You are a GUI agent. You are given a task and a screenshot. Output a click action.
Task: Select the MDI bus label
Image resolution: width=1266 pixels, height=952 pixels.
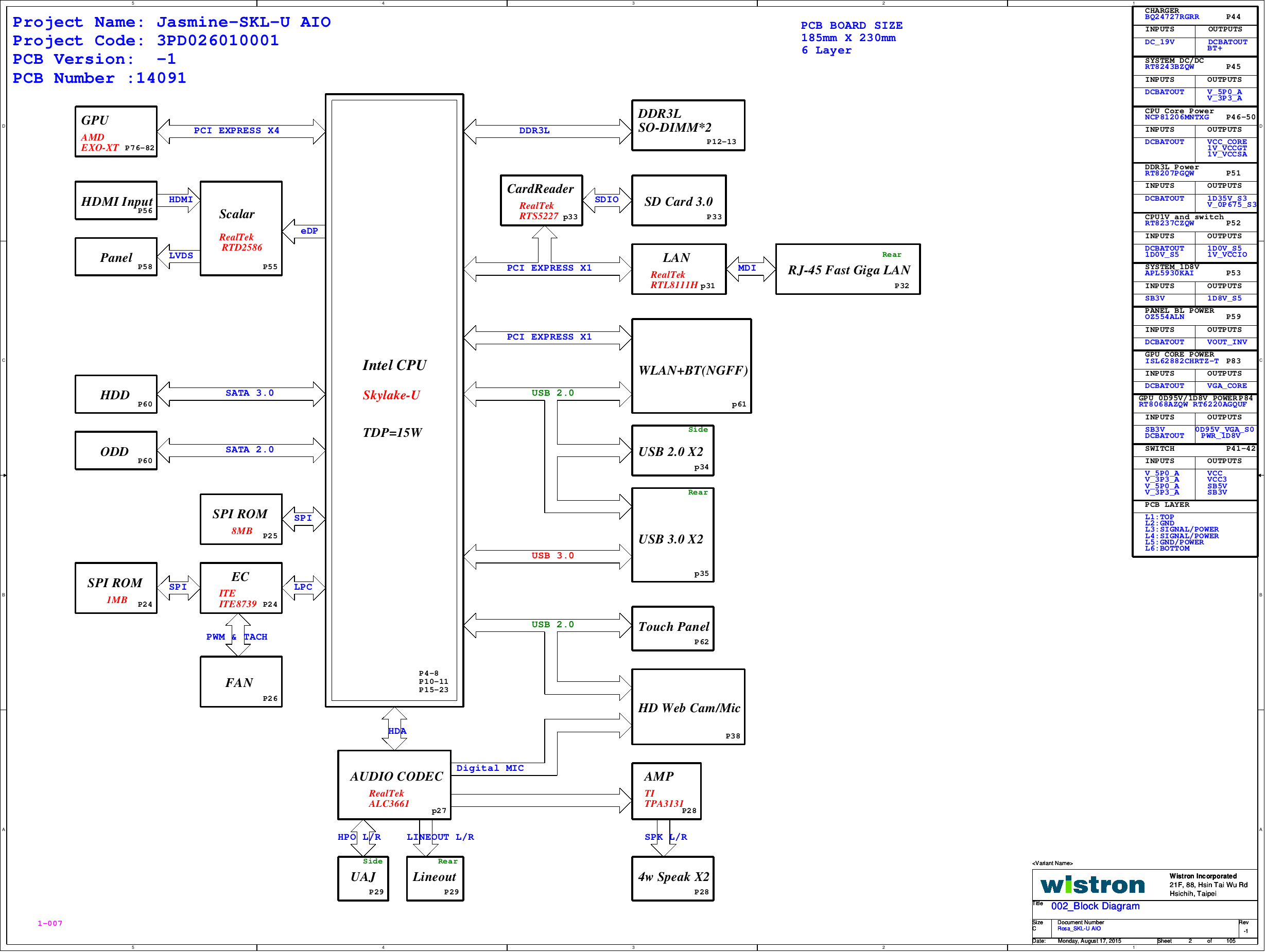[747, 268]
